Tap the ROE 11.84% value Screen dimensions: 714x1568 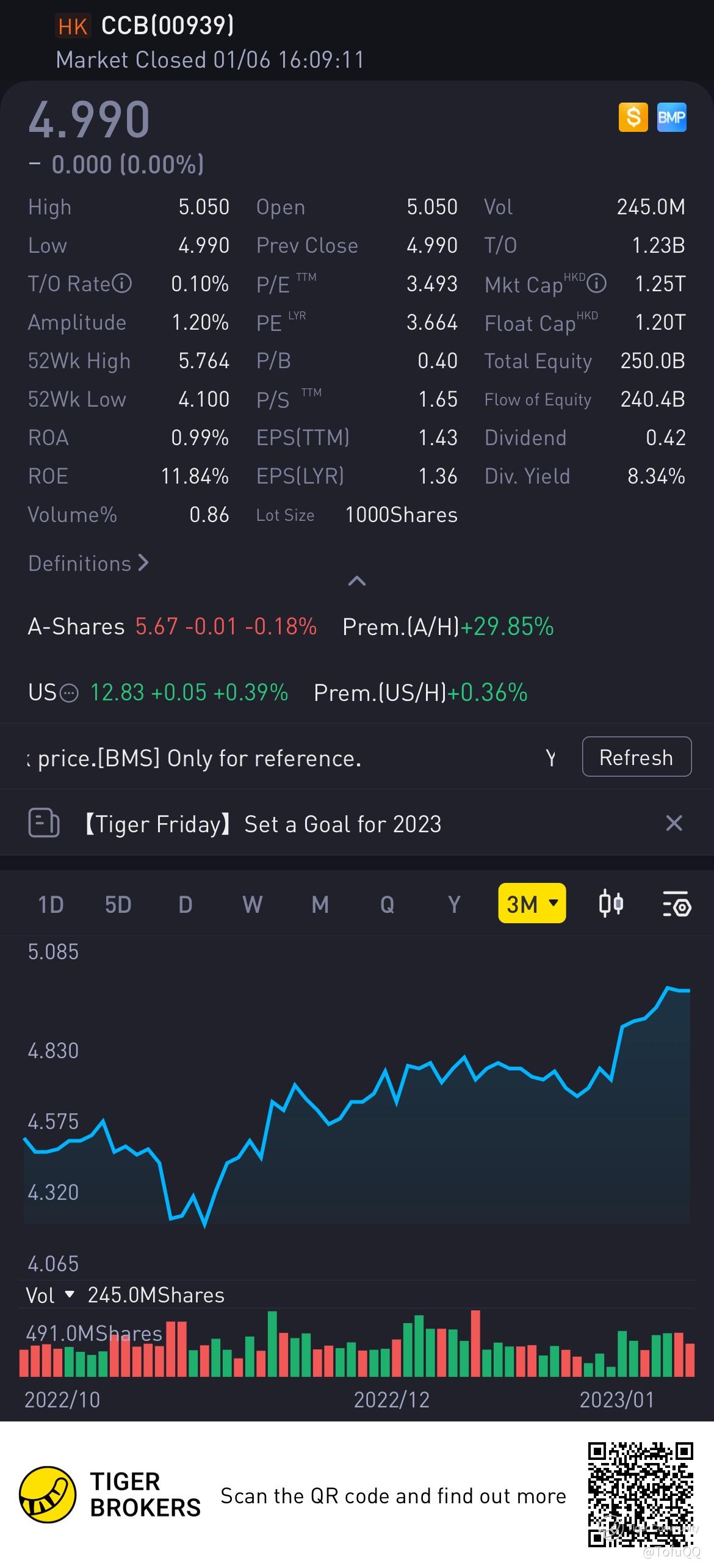pos(195,476)
